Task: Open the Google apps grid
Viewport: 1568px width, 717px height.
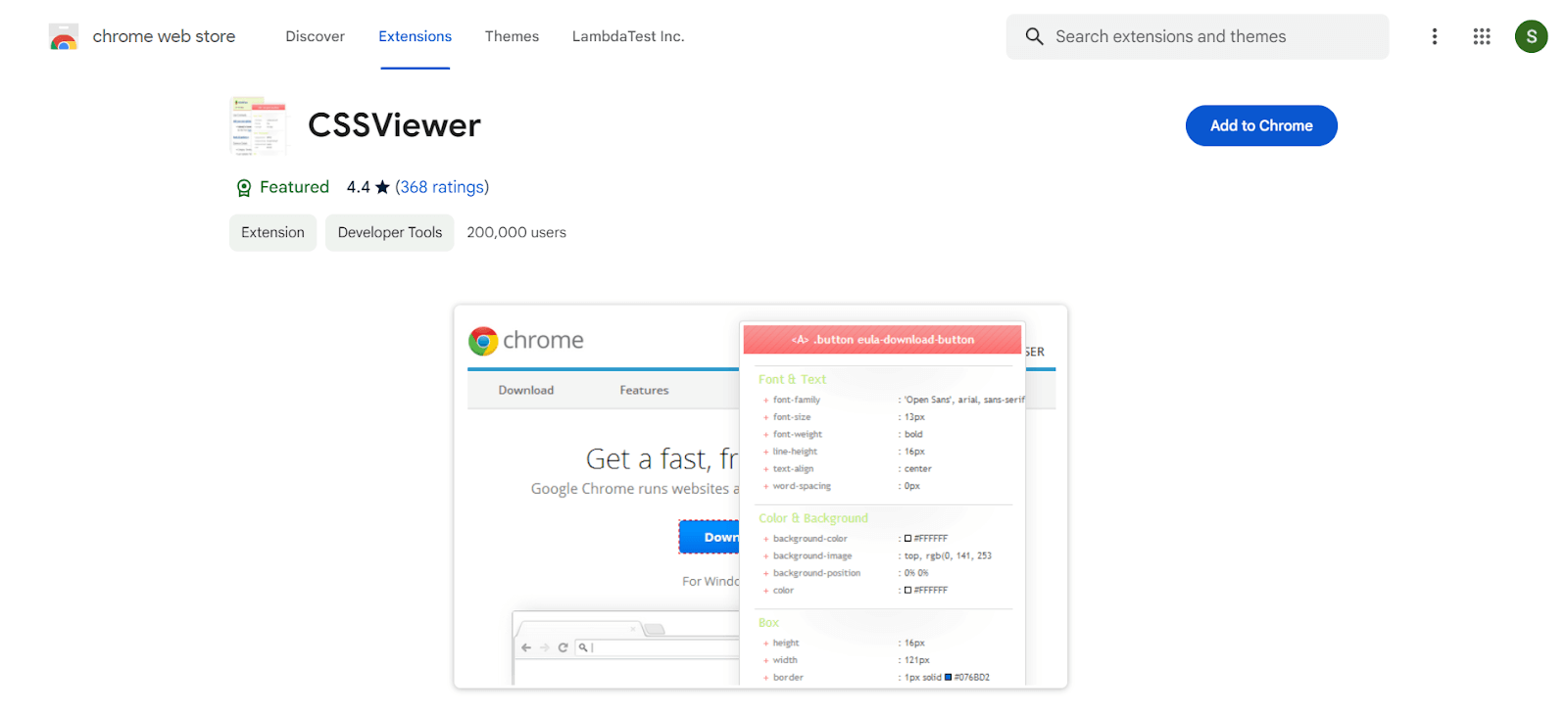Action: pyautogui.click(x=1481, y=36)
